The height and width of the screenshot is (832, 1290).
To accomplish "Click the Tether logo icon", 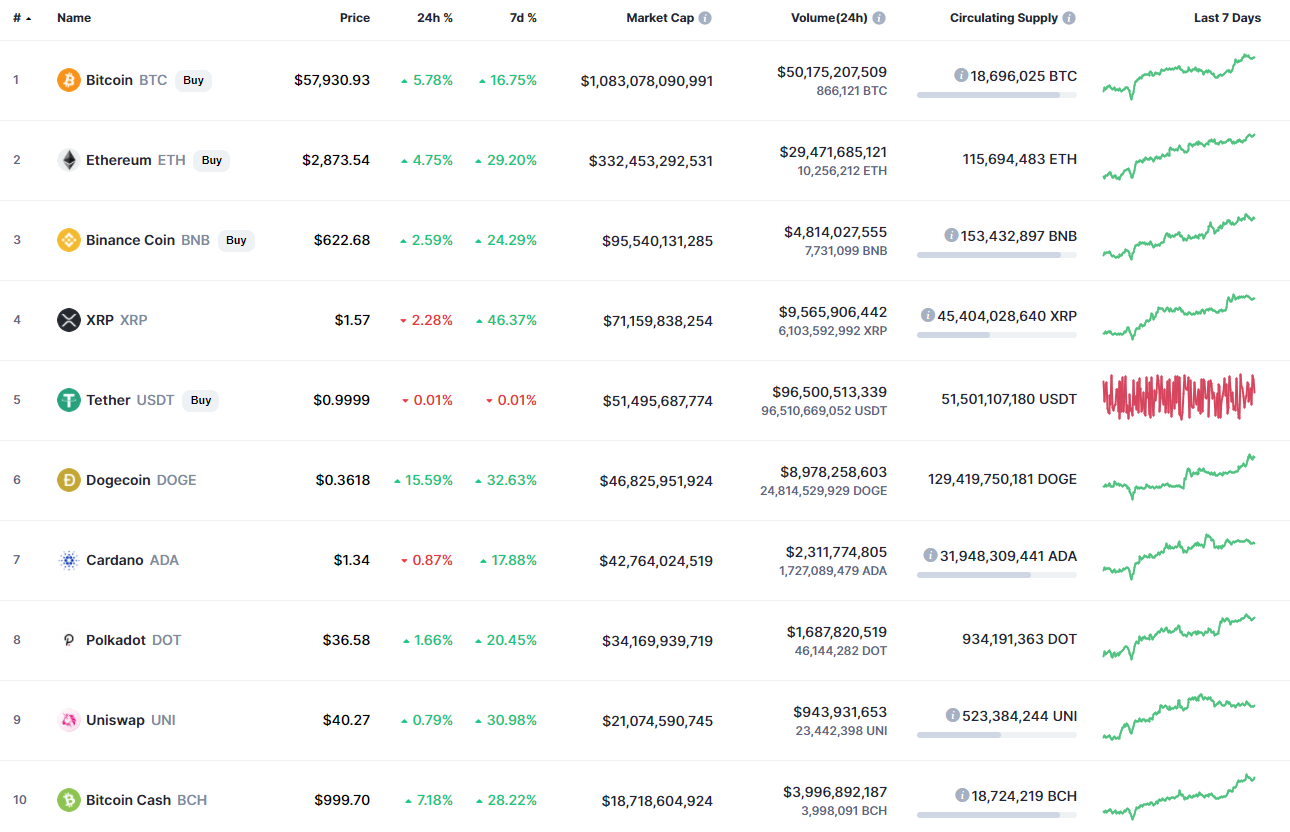I will click(x=69, y=400).
